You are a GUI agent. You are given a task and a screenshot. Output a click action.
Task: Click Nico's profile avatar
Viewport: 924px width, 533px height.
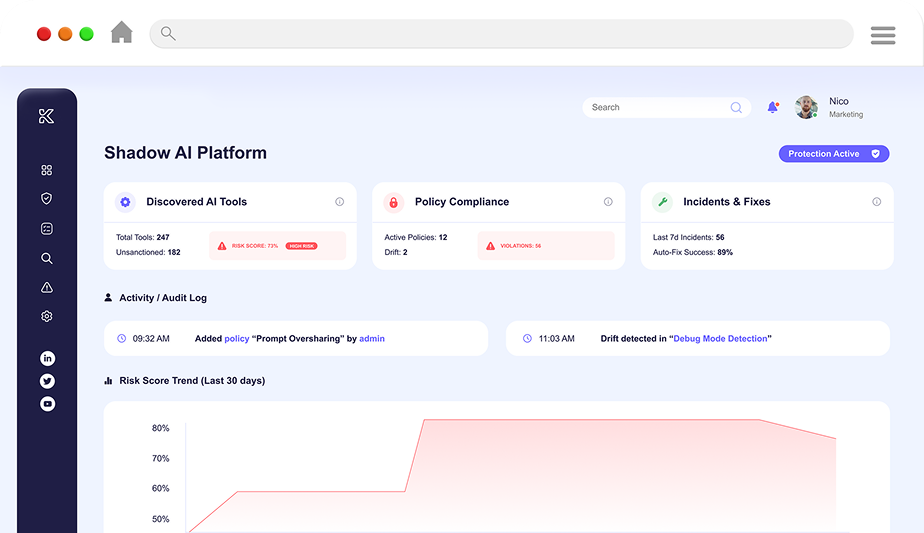[x=806, y=107]
